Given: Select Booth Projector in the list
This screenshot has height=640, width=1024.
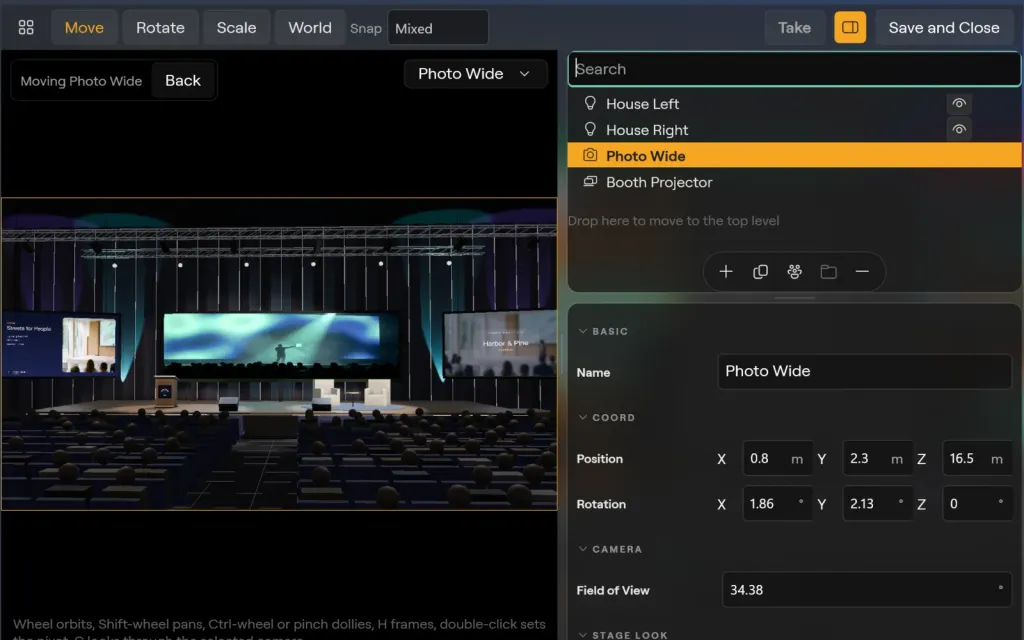Looking at the screenshot, I should pyautogui.click(x=794, y=182).
